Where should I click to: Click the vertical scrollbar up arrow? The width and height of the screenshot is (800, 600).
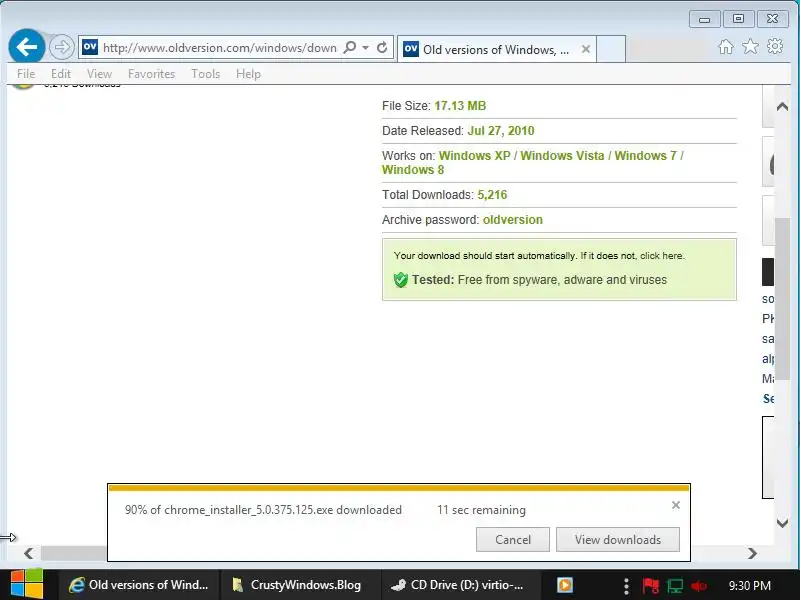tap(782, 107)
